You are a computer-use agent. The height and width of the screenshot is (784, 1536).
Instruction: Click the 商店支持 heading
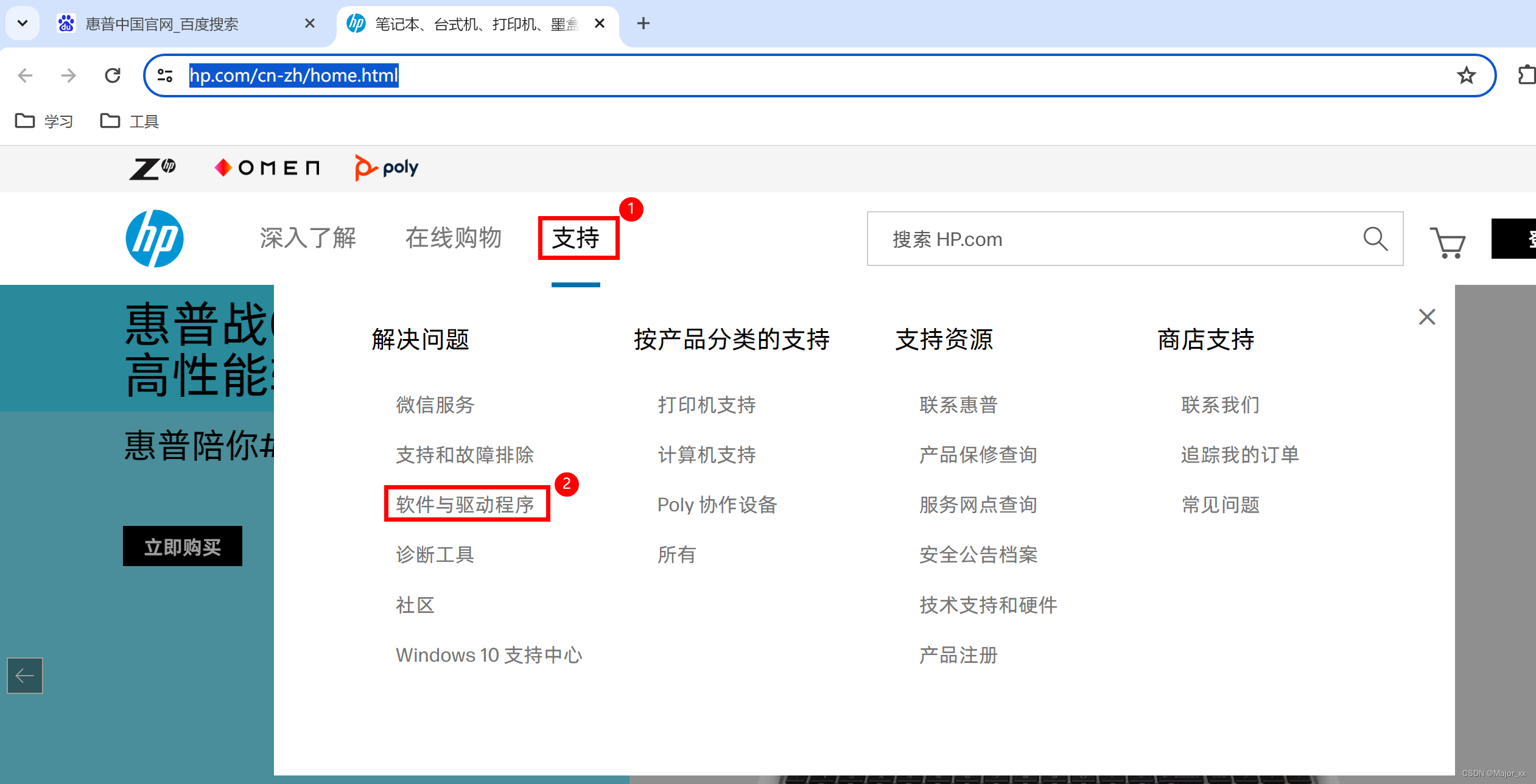[1206, 340]
